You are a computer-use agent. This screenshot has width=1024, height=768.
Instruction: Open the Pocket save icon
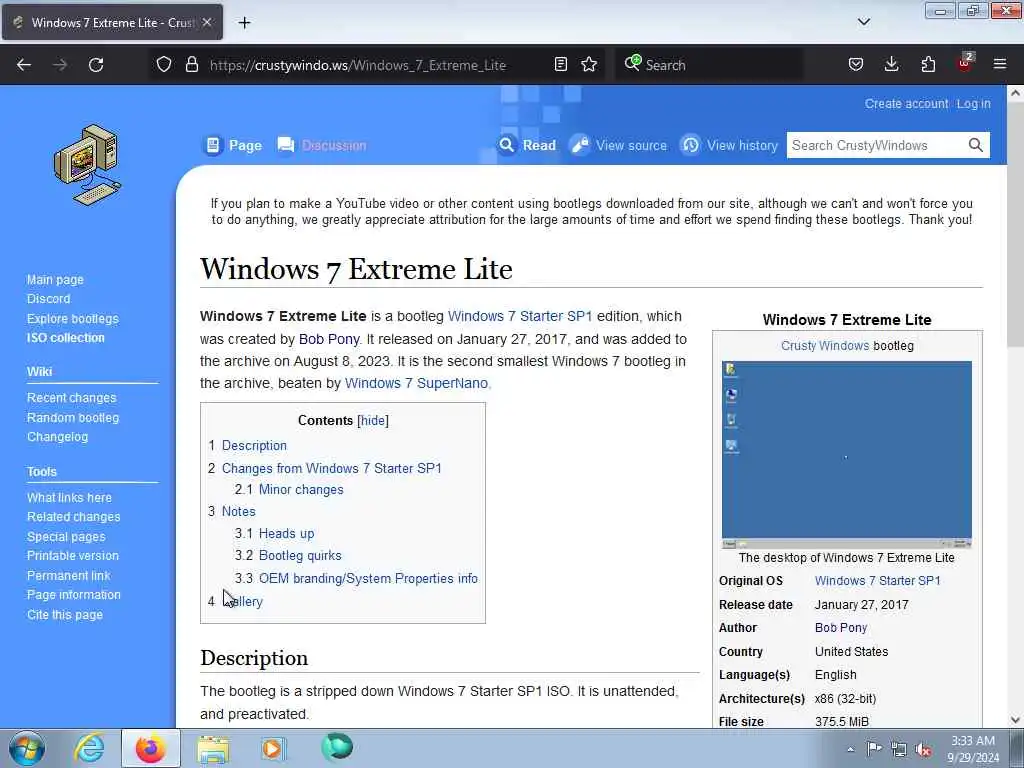[x=856, y=64]
